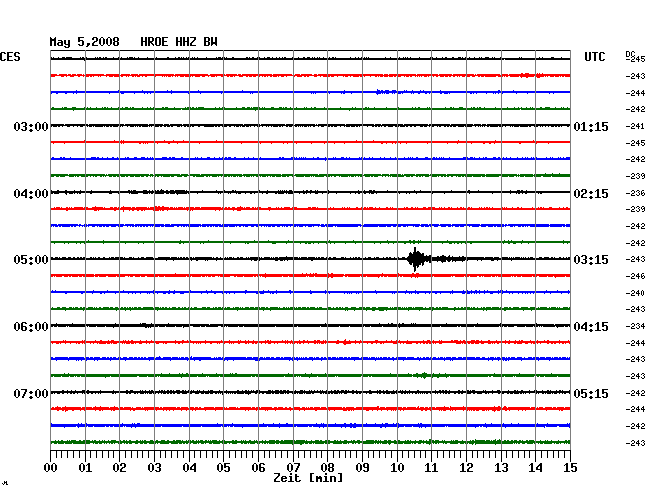Click the large seismic burst on the 05:00 trace
This screenshot has width=650, height=494.
[x=416, y=259]
